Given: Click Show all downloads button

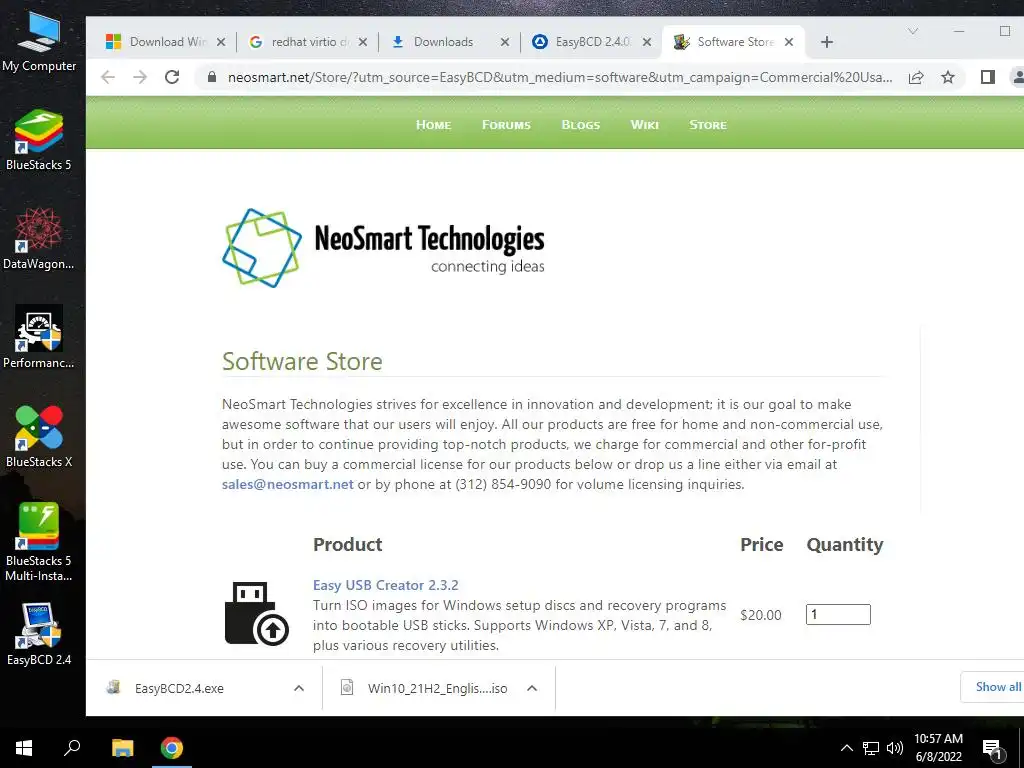Looking at the screenshot, I should coord(995,687).
